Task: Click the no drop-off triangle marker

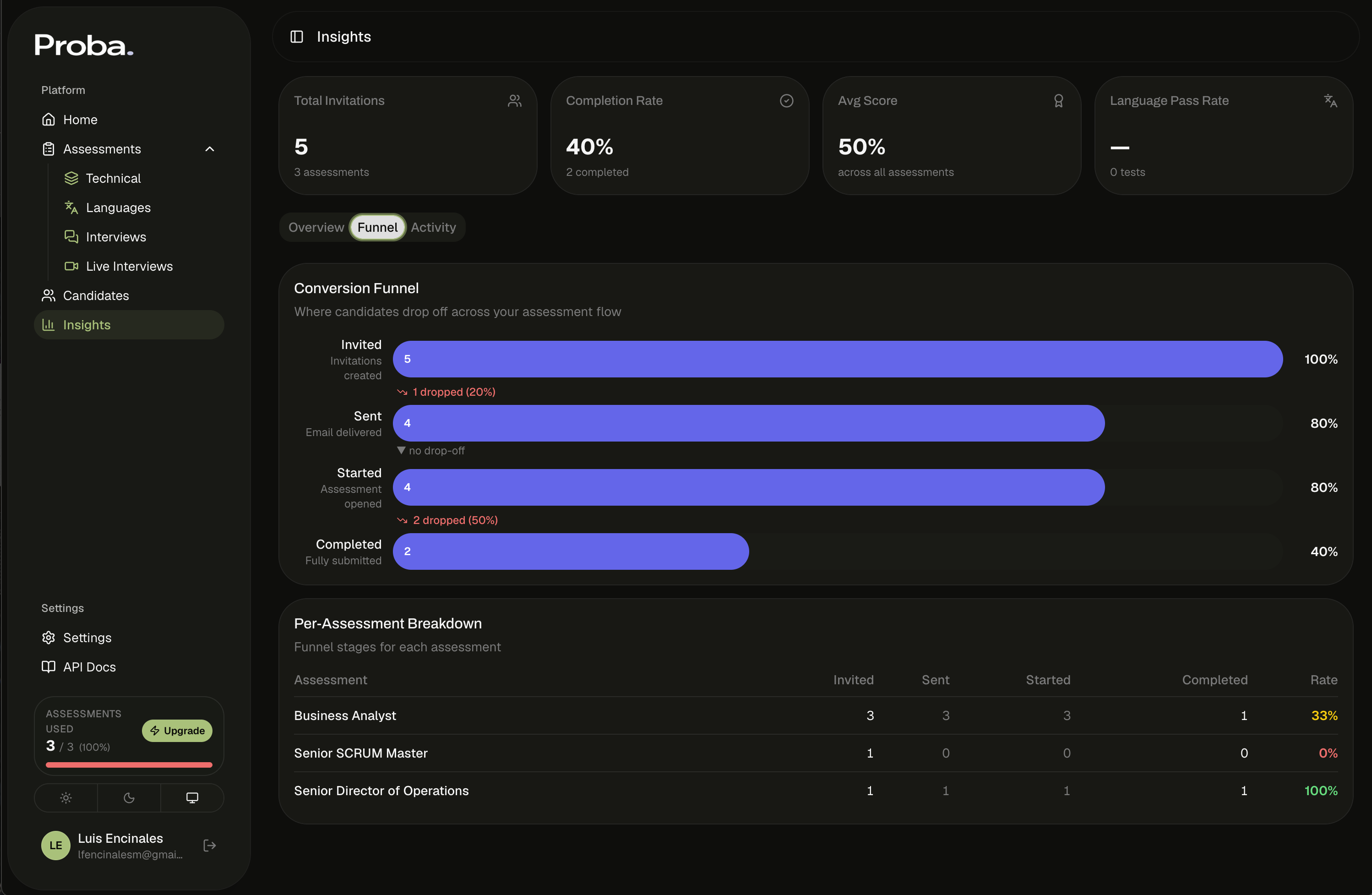Action: 401,450
